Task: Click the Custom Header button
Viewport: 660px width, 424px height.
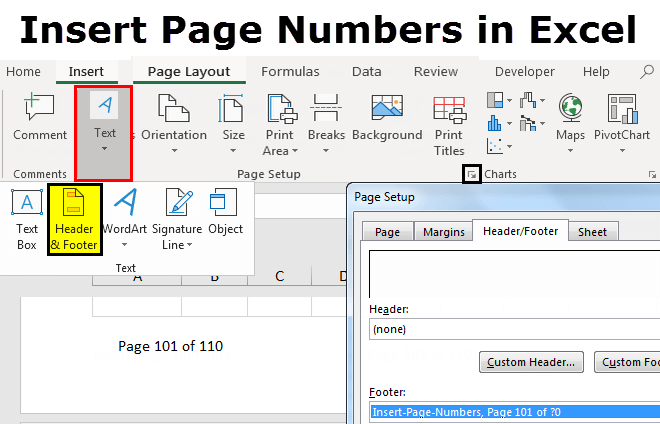Action: pyautogui.click(x=531, y=362)
